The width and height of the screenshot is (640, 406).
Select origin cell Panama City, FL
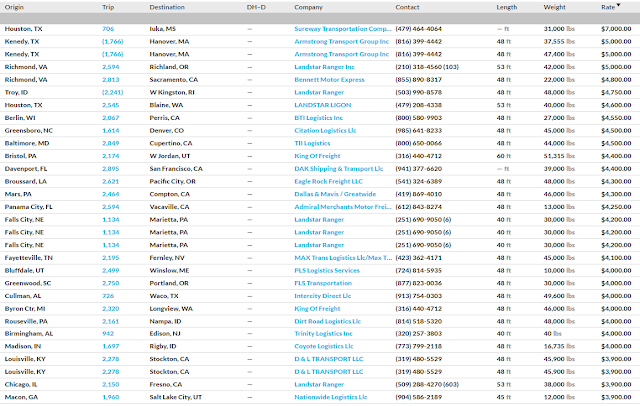click(29, 207)
